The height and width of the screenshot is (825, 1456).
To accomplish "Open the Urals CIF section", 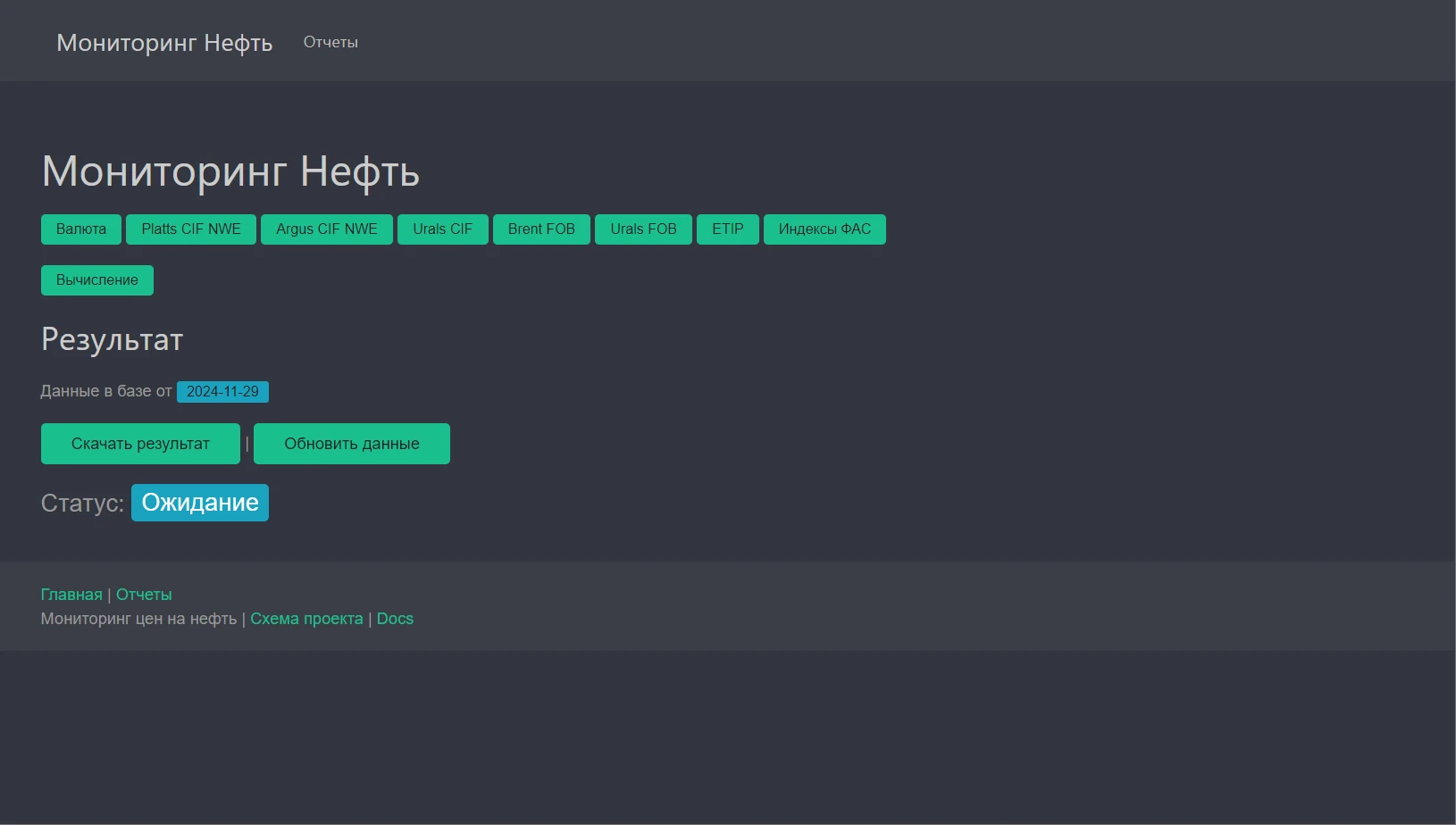I will pyautogui.click(x=442, y=229).
